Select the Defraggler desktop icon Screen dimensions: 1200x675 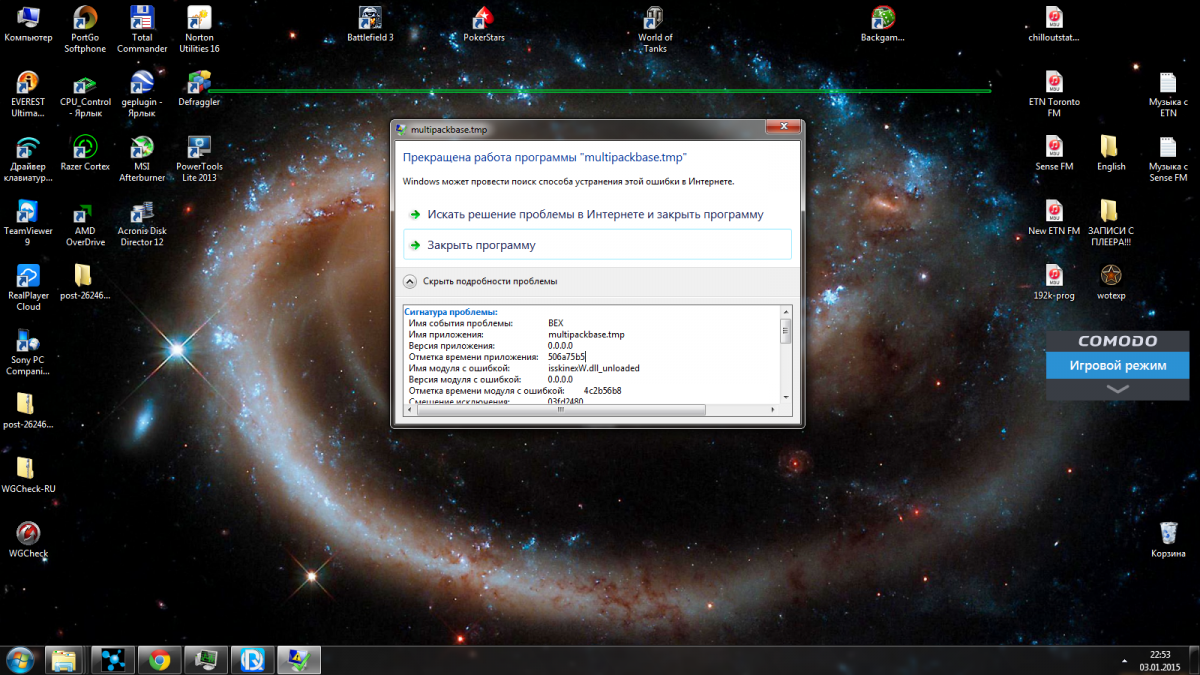tap(199, 83)
